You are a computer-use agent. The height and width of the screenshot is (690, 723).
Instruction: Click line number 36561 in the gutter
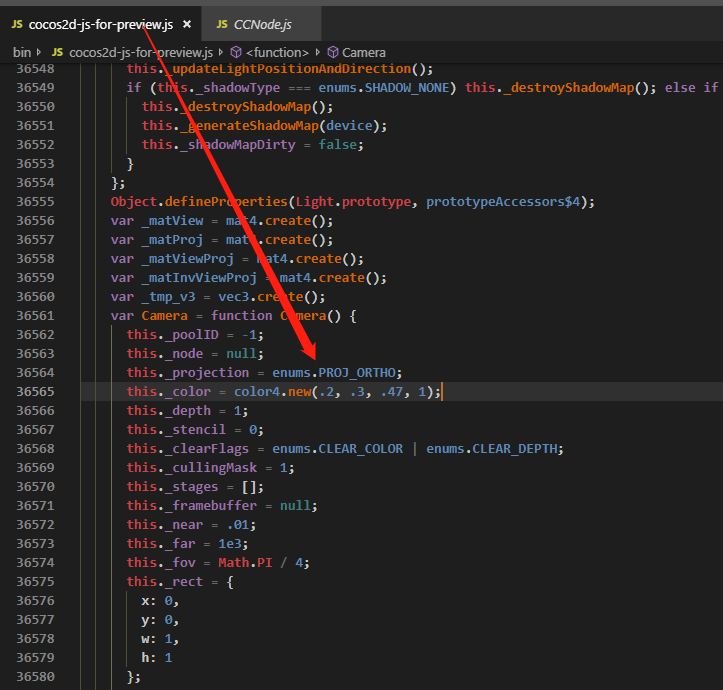[35, 316]
